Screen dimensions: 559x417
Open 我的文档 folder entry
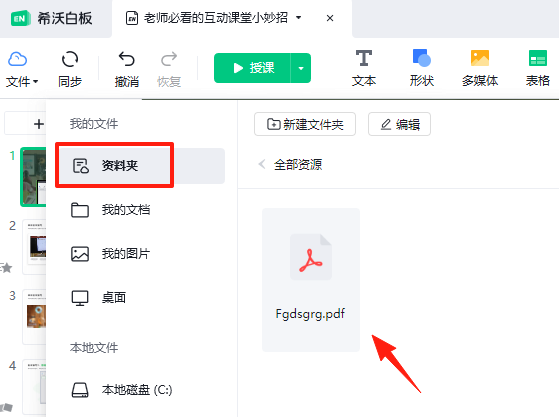[x=142, y=210]
